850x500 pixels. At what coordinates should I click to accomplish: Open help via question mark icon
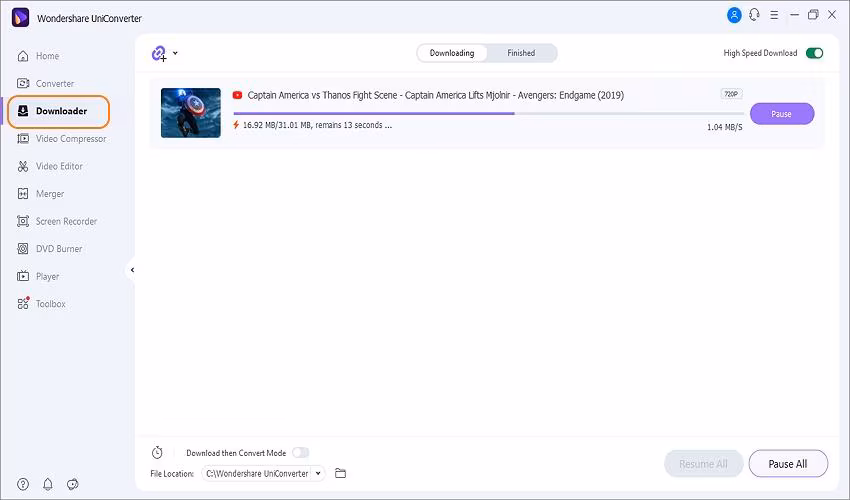click(x=23, y=484)
